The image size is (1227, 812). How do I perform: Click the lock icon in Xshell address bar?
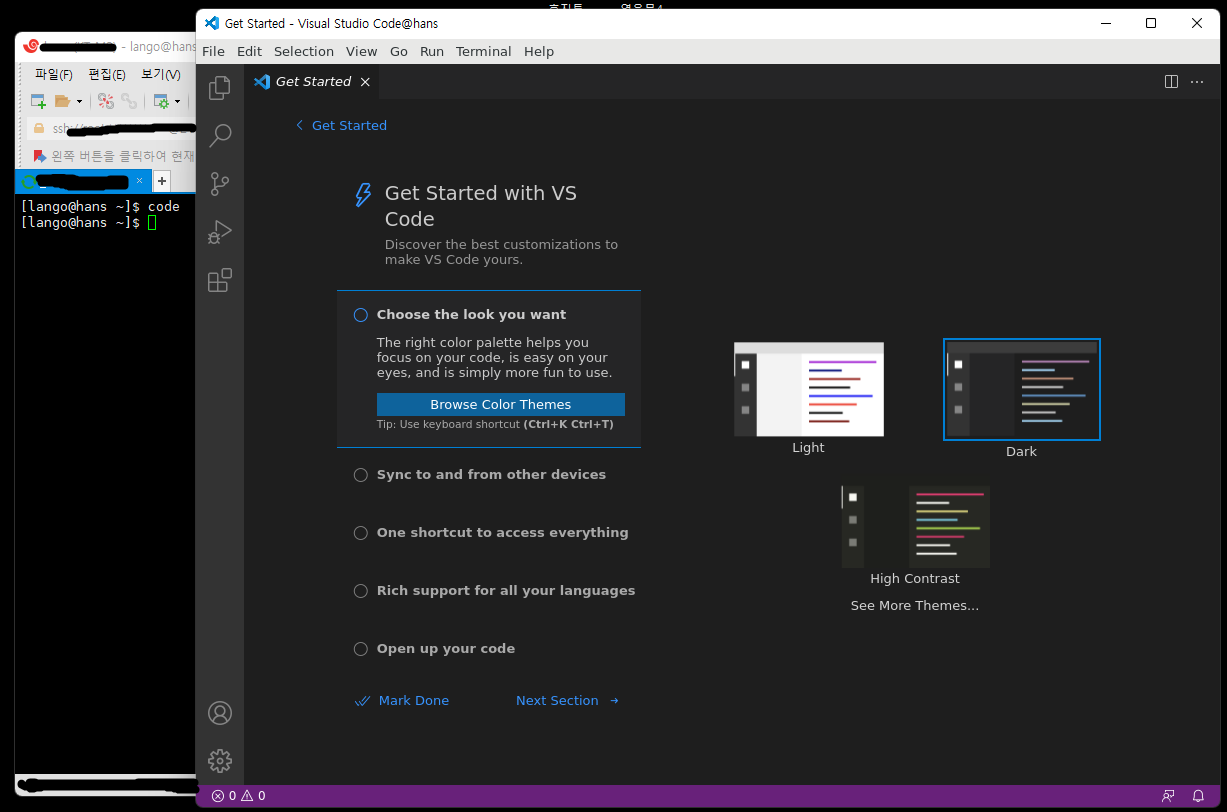[x=39, y=128]
